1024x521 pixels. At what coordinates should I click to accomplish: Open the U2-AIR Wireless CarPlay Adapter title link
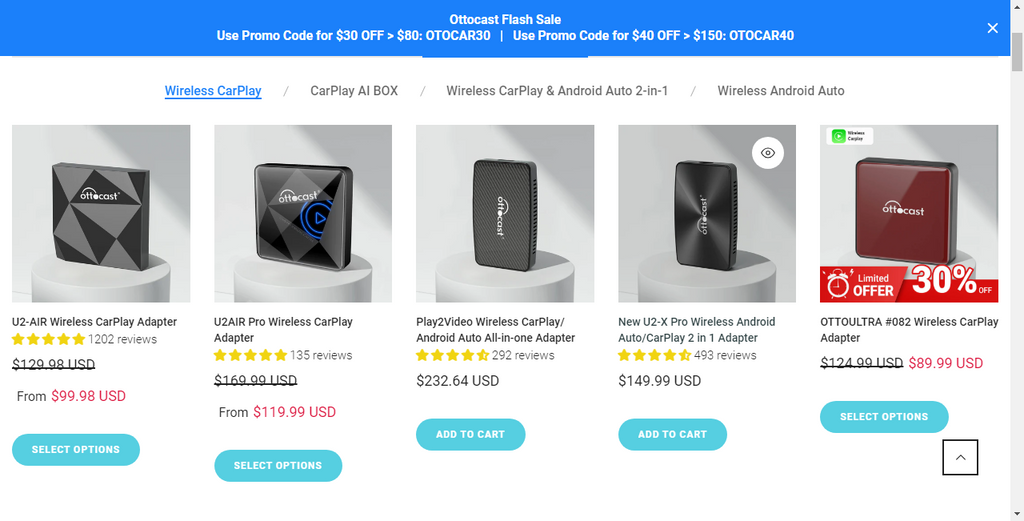(x=94, y=322)
